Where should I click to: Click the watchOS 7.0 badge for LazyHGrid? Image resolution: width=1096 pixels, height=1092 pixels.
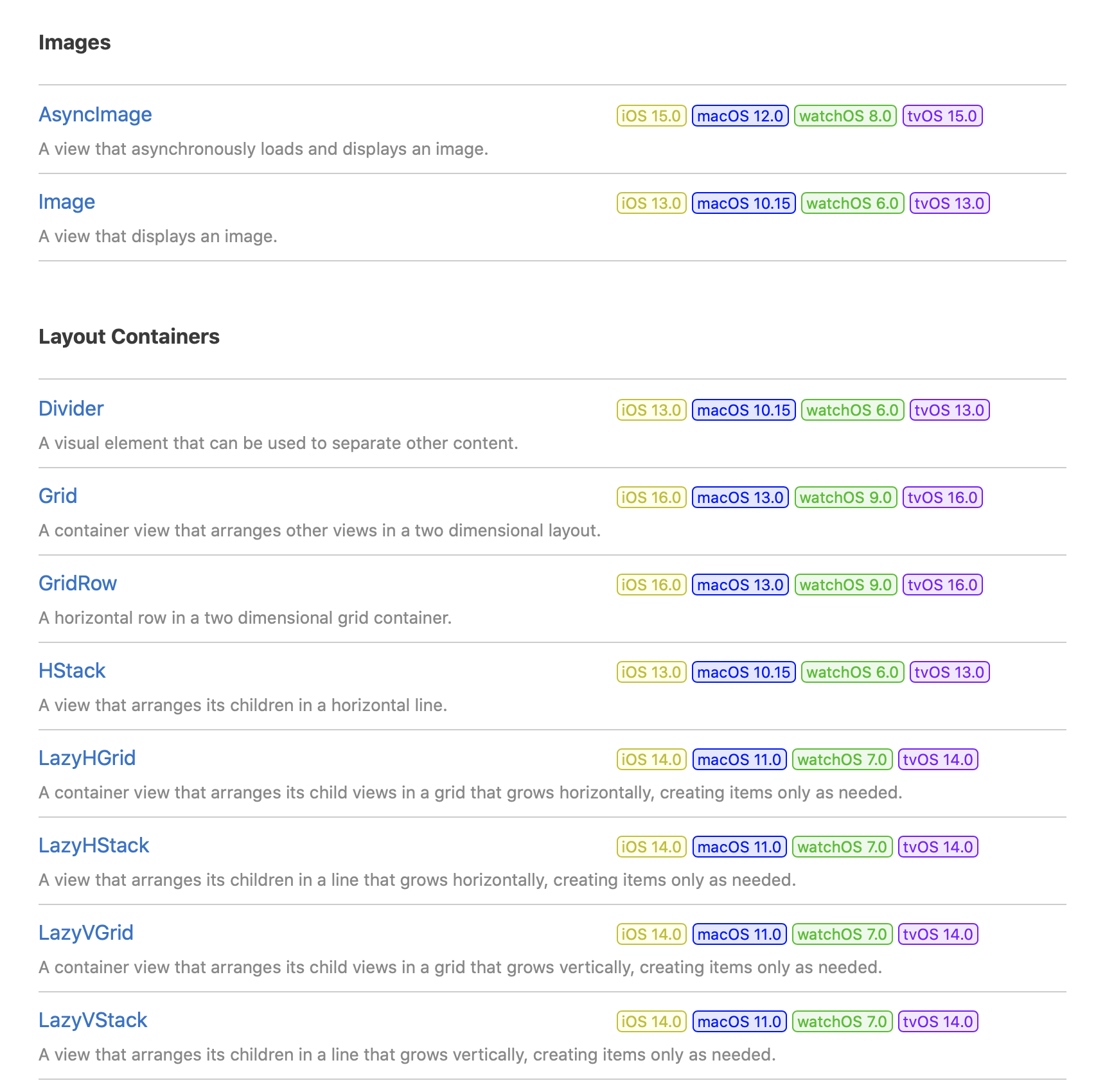click(x=842, y=759)
